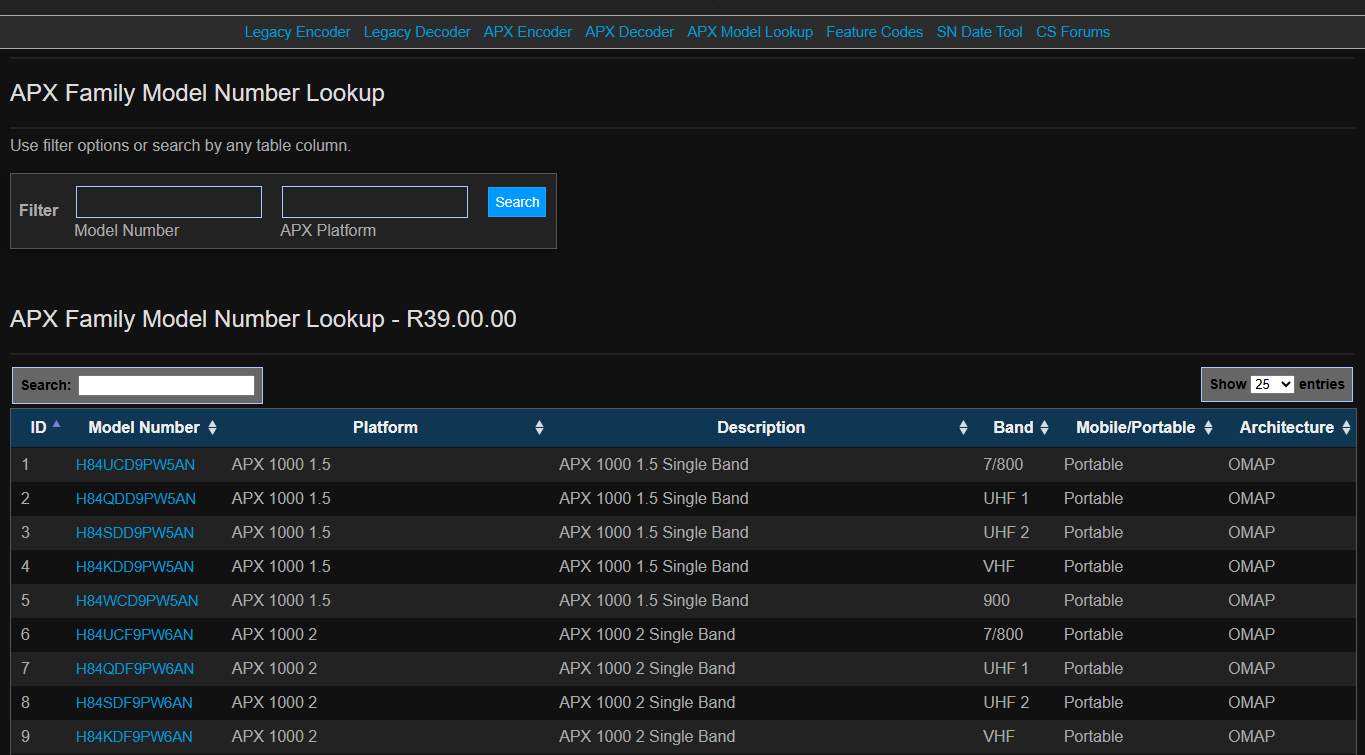Visit the CS Forums link
Viewport: 1365px width, 755px height.
[1073, 32]
